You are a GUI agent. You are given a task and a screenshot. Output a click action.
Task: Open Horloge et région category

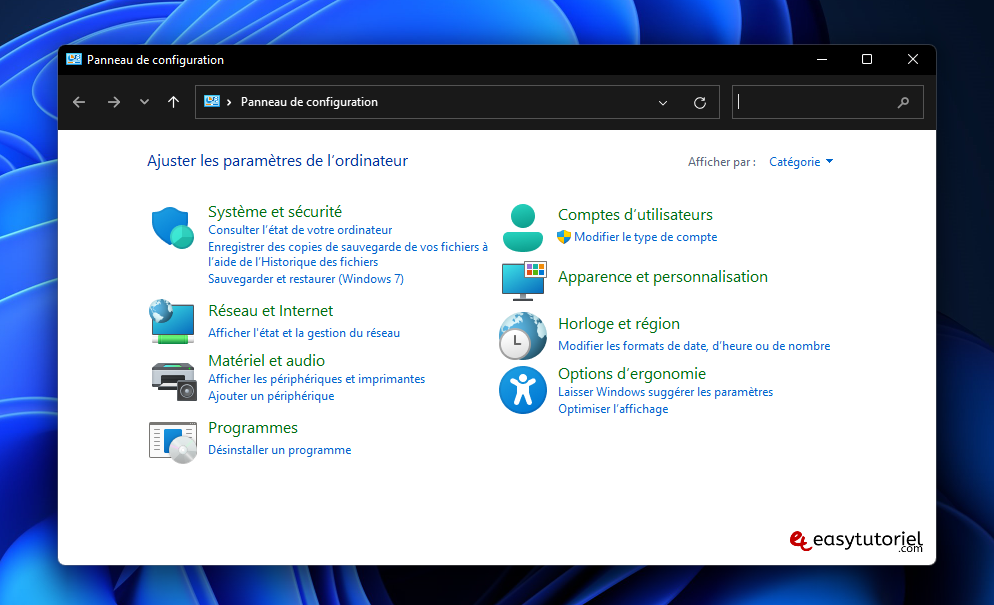tap(618, 323)
